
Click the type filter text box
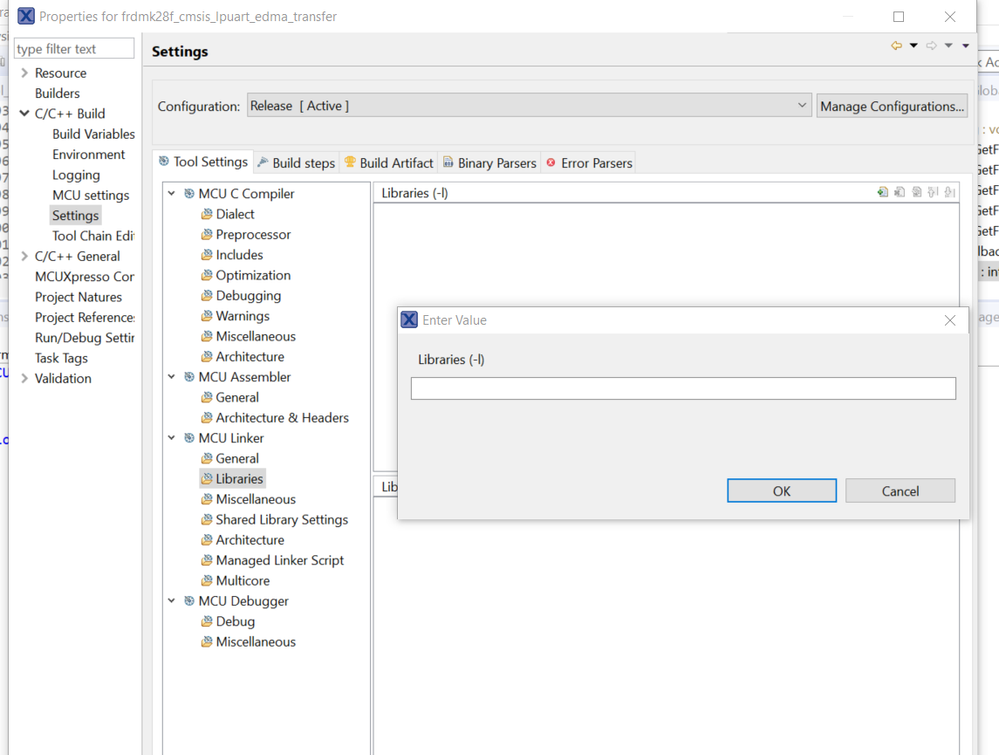74,49
